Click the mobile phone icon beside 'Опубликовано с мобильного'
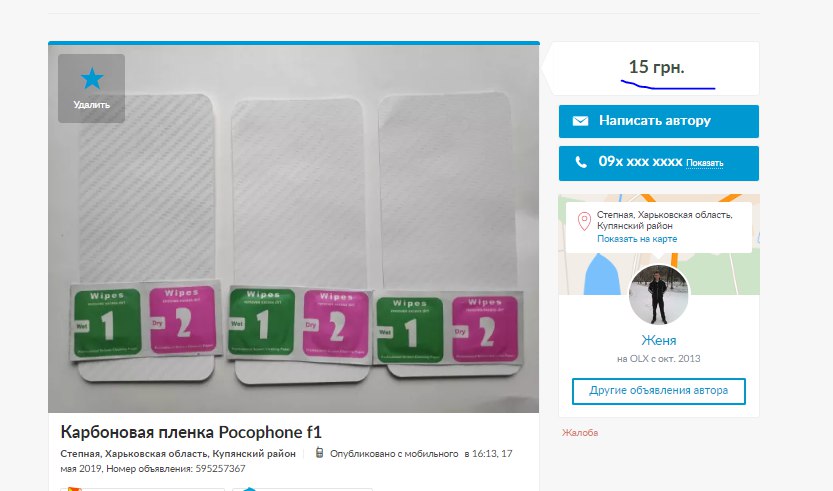Image resolution: width=833 pixels, height=491 pixels. [319, 453]
